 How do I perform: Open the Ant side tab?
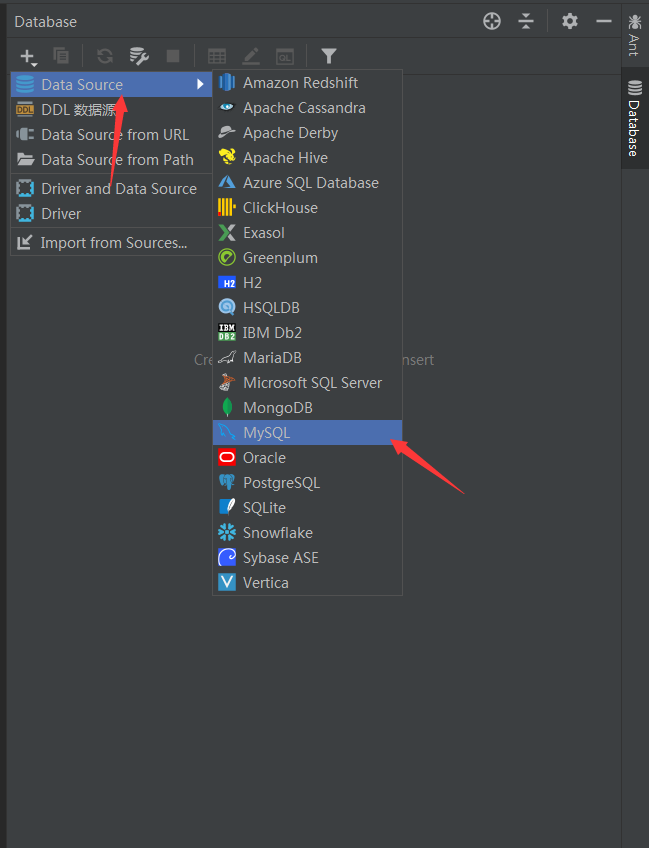point(634,35)
